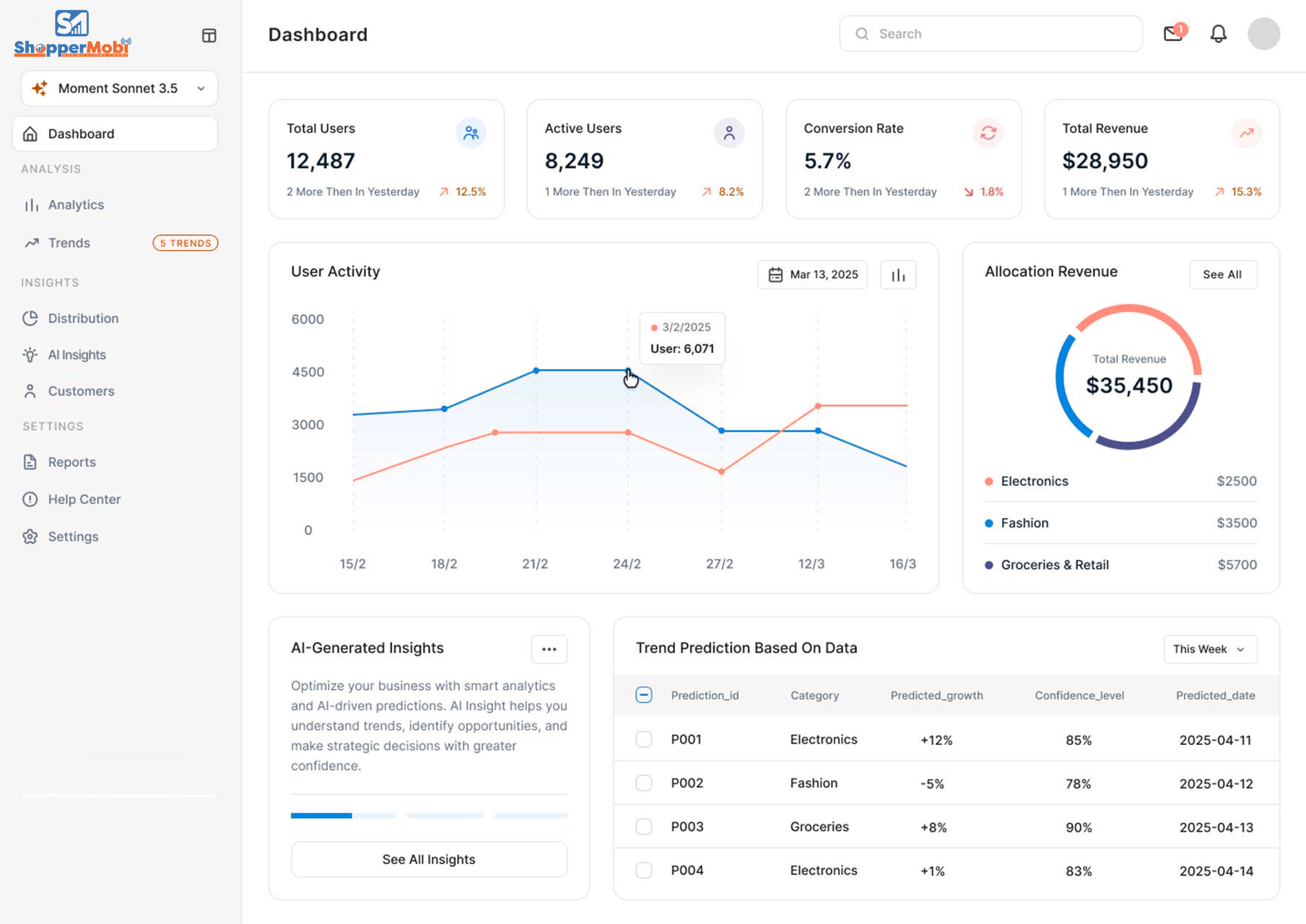The height and width of the screenshot is (924, 1306).
Task: Open the mail inbox icon
Action: click(1173, 34)
